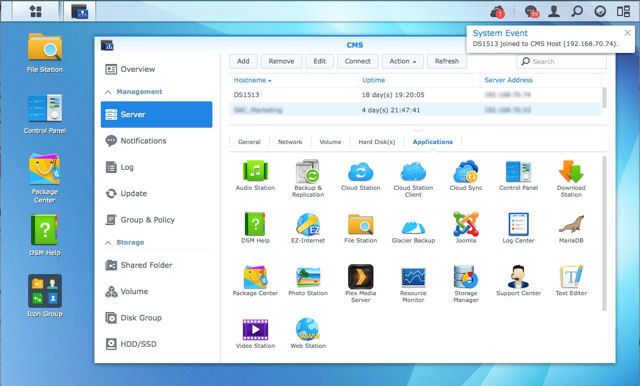This screenshot has height=386, width=640.
Task: Open the Photo Station icon
Action: [308, 277]
